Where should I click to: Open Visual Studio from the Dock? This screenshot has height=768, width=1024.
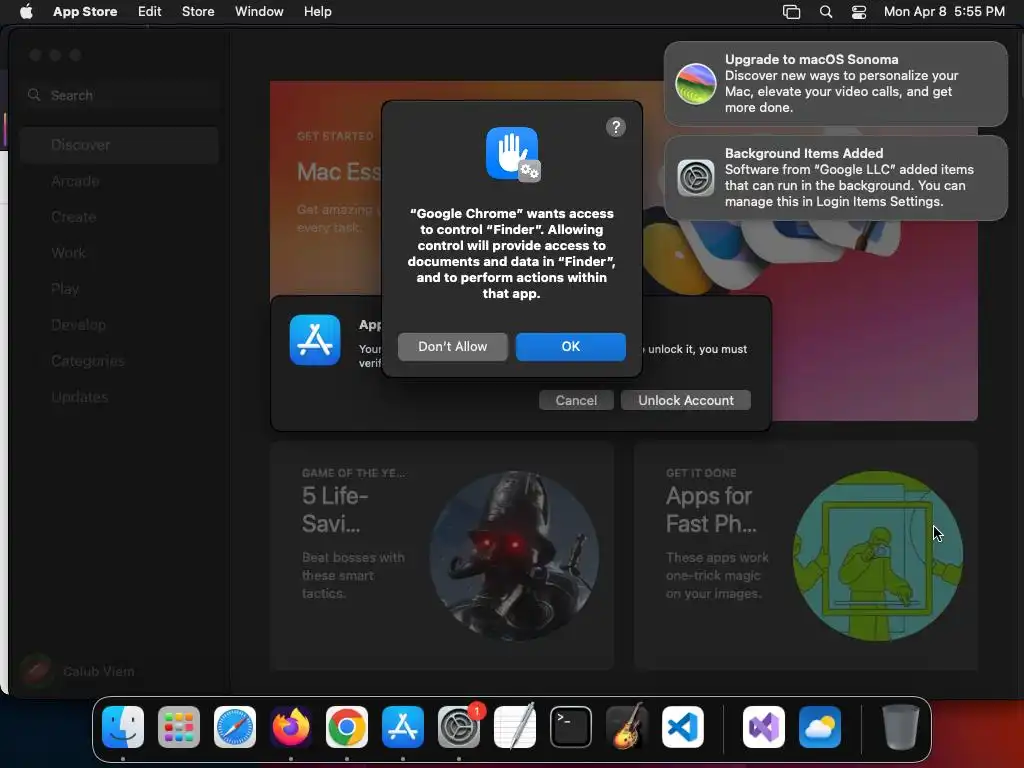[764, 727]
